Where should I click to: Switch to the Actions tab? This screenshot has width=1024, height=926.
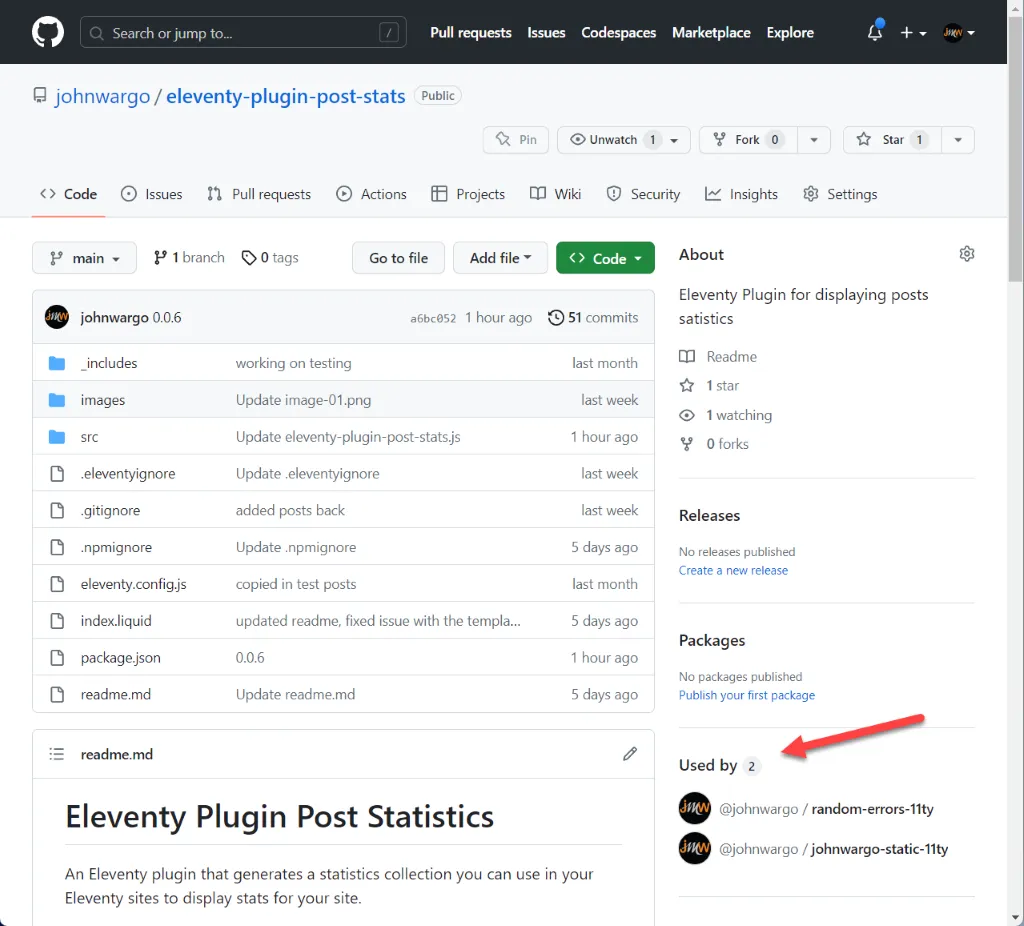371,194
